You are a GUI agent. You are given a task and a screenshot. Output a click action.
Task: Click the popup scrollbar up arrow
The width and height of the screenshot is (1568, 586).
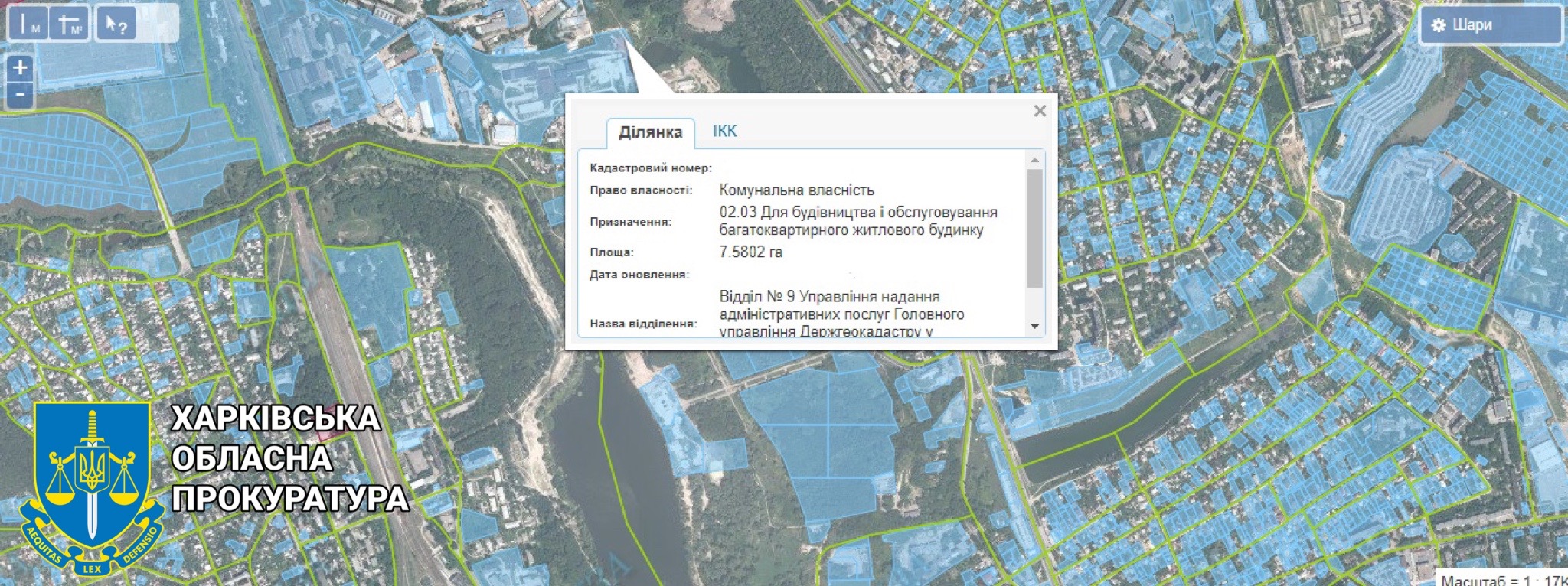(1034, 161)
